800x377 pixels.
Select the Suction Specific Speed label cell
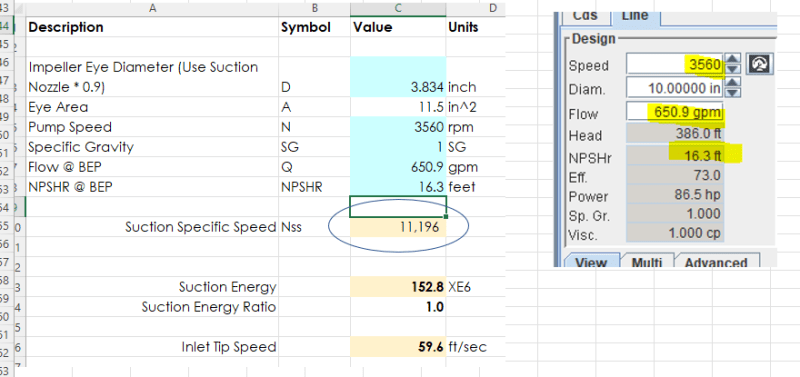152,227
